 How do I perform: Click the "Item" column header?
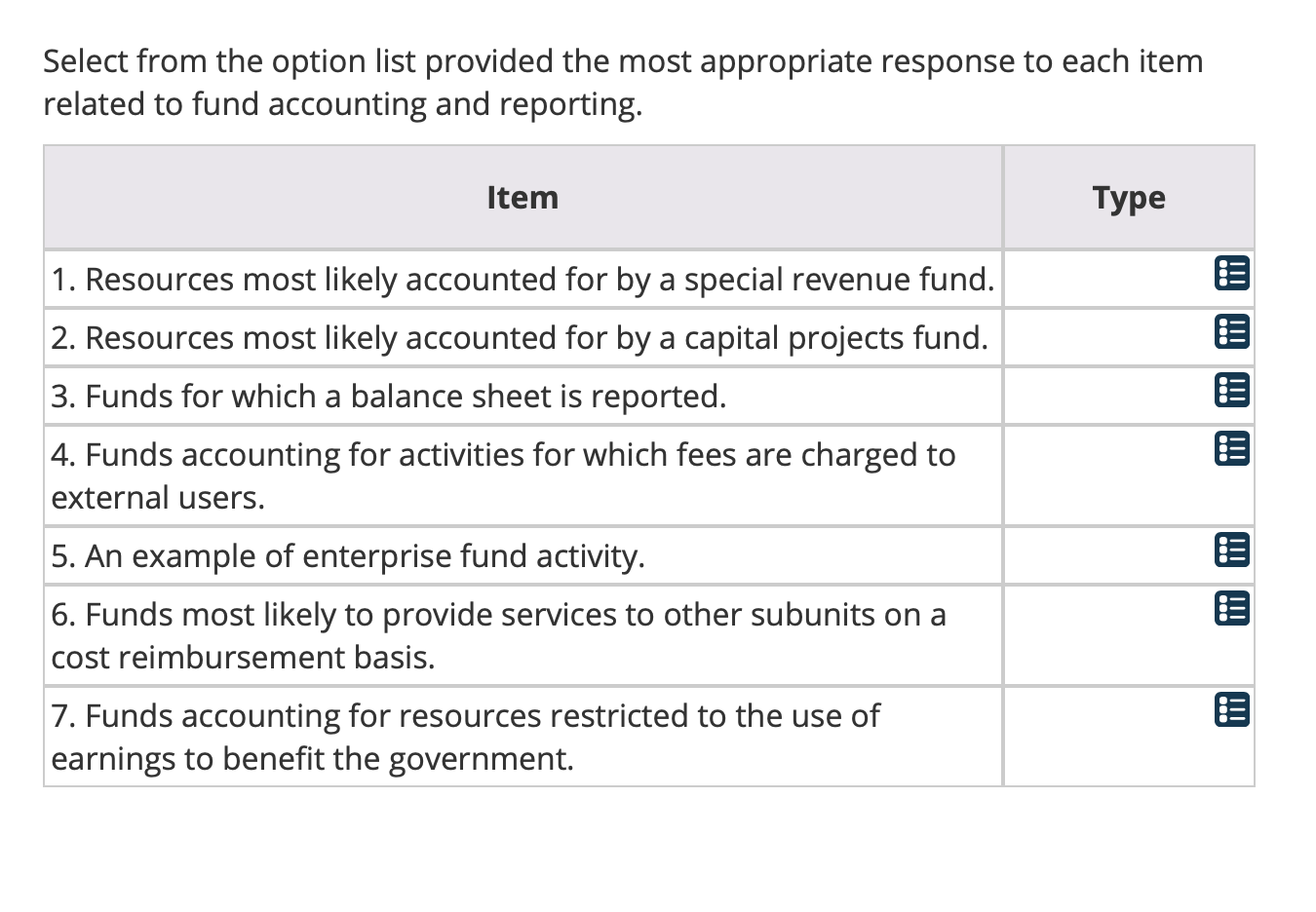click(523, 198)
